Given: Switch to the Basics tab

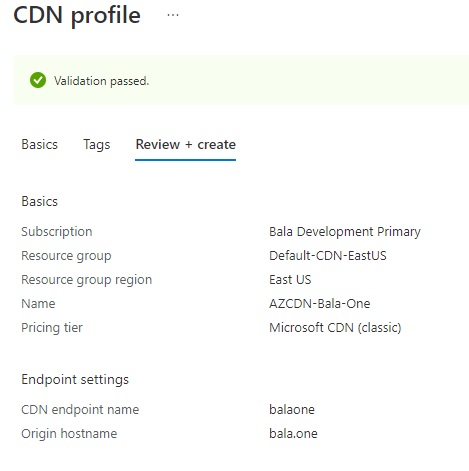Looking at the screenshot, I should click(39, 144).
